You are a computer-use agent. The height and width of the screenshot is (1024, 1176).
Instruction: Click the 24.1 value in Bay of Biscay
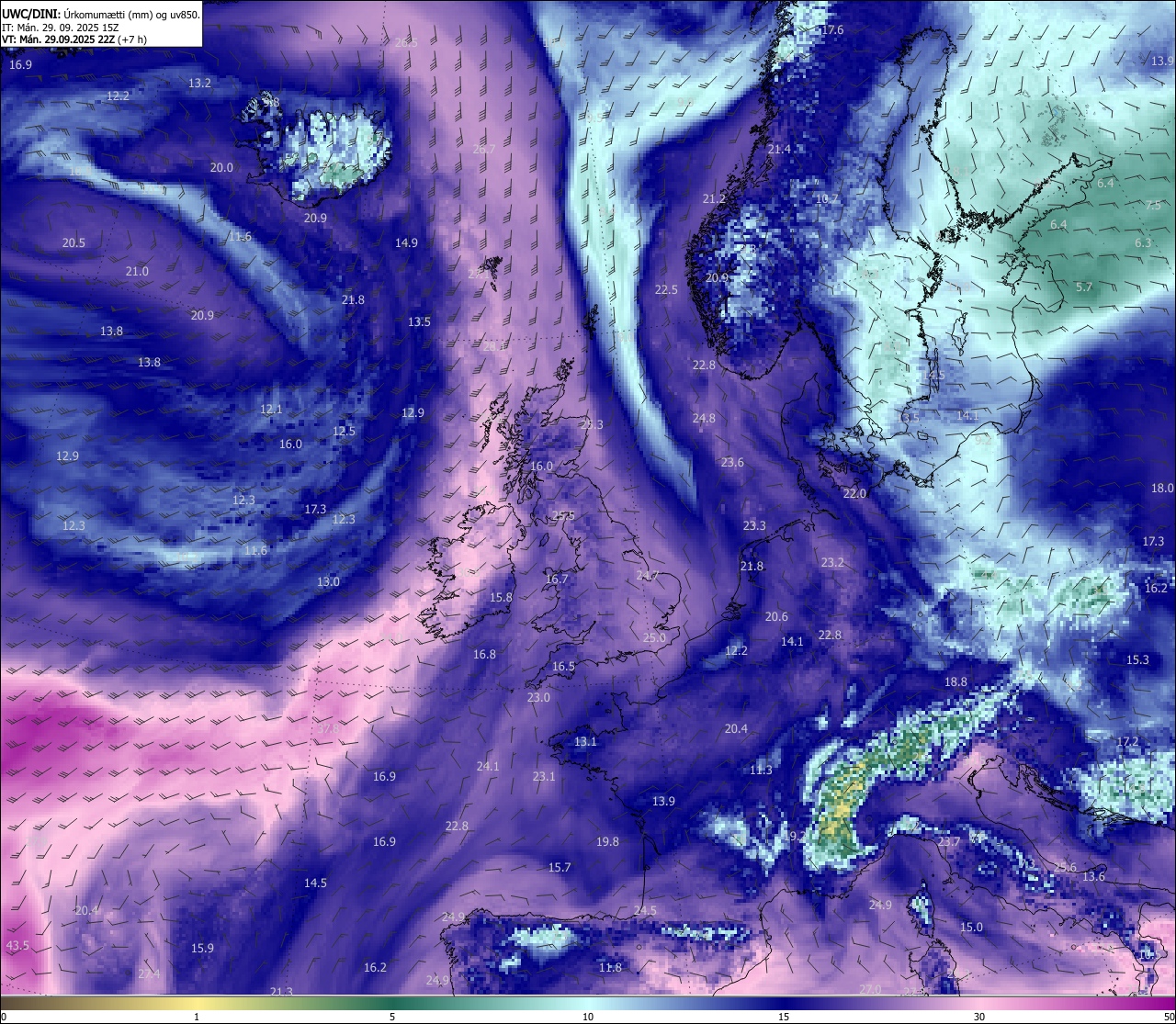488,766
